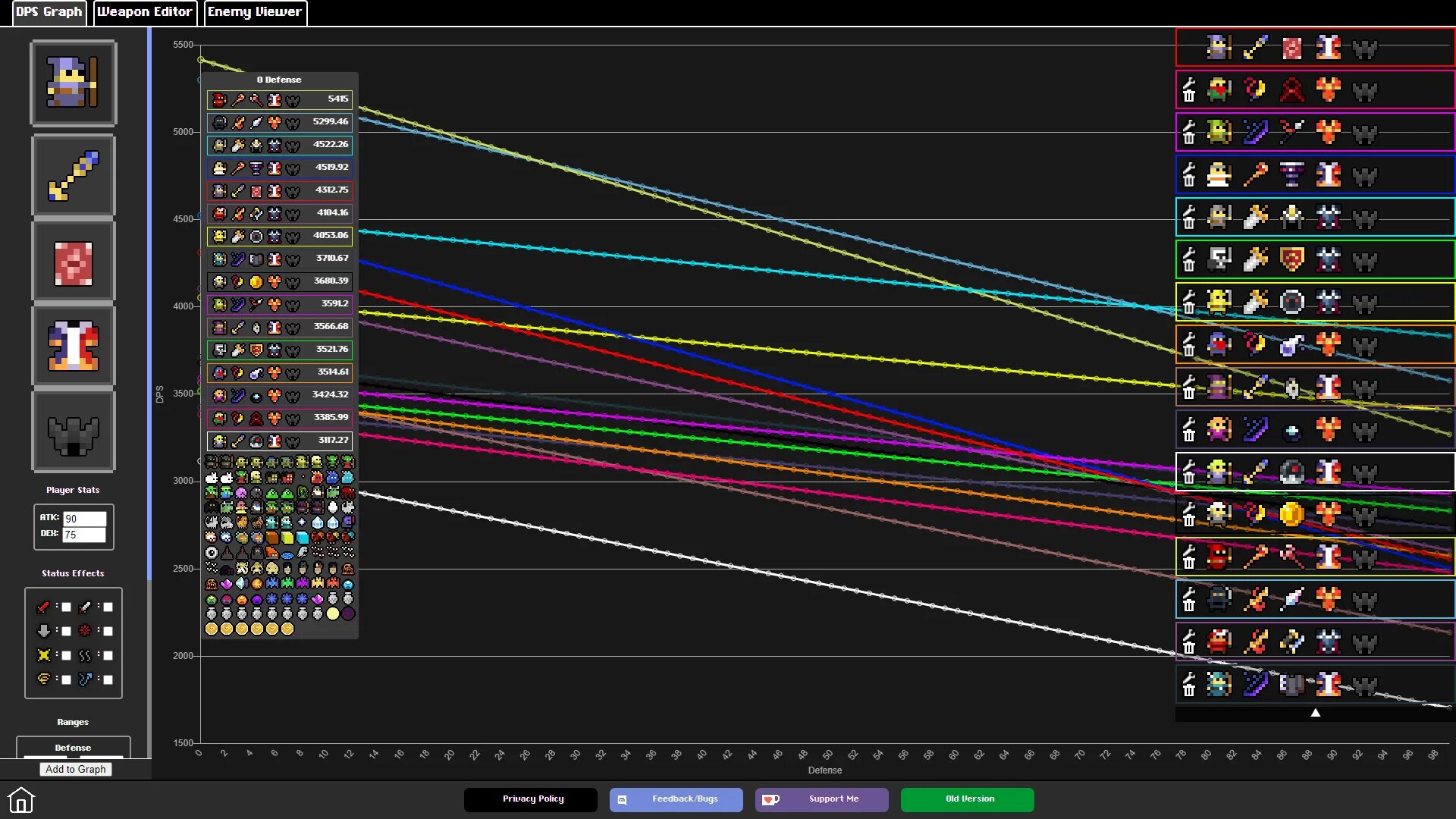Viewport: 1456px width, 819px height.
Task: Delete the green-bordered knight loadout
Action: 1189,266
